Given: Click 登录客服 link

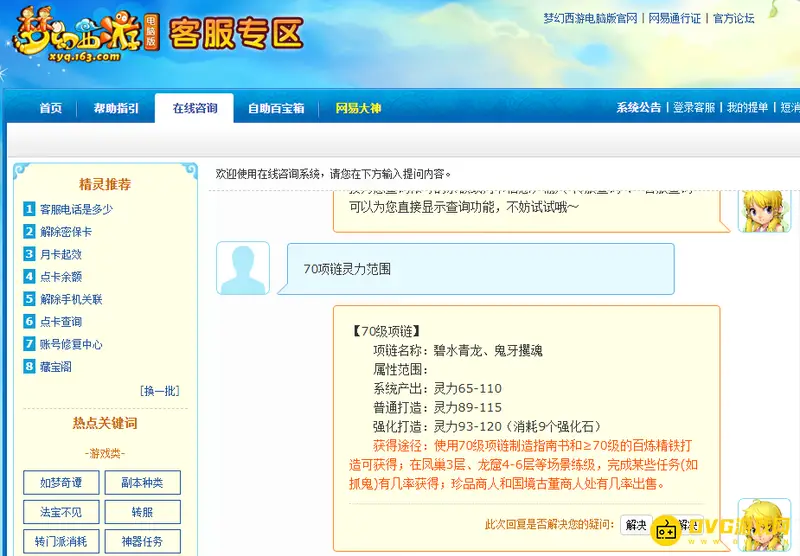Looking at the screenshot, I should 694,107.
